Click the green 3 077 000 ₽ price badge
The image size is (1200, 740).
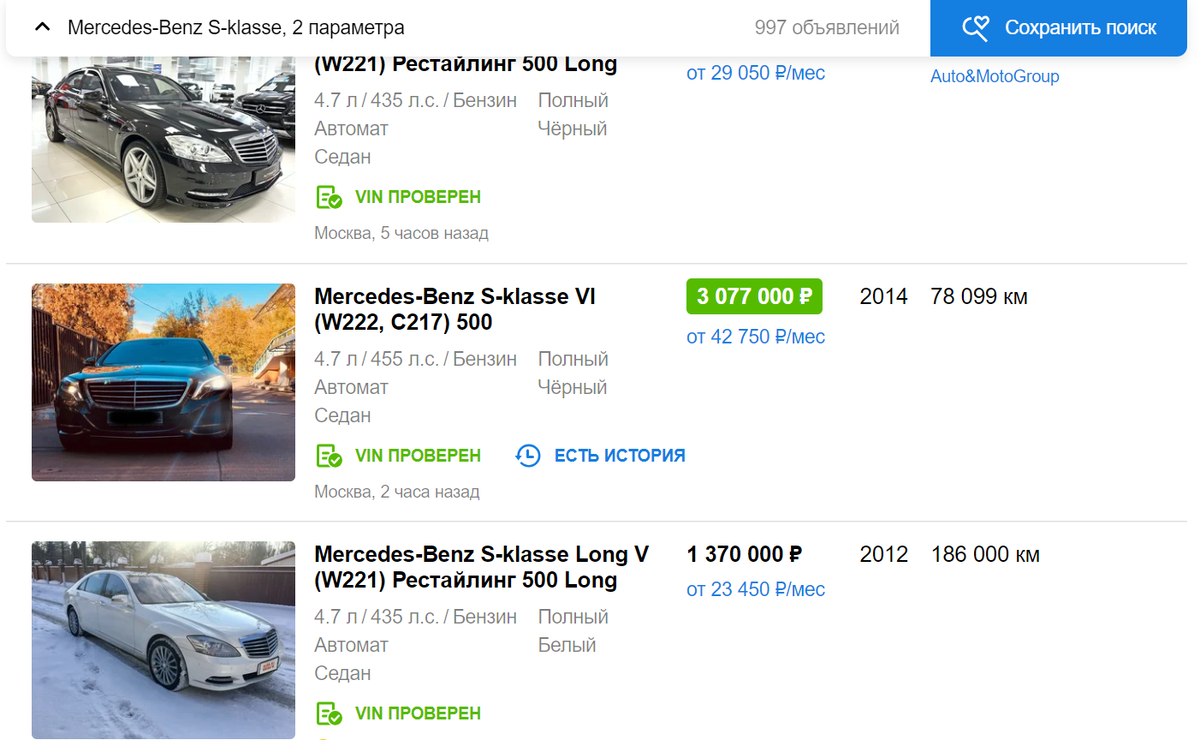[754, 297]
